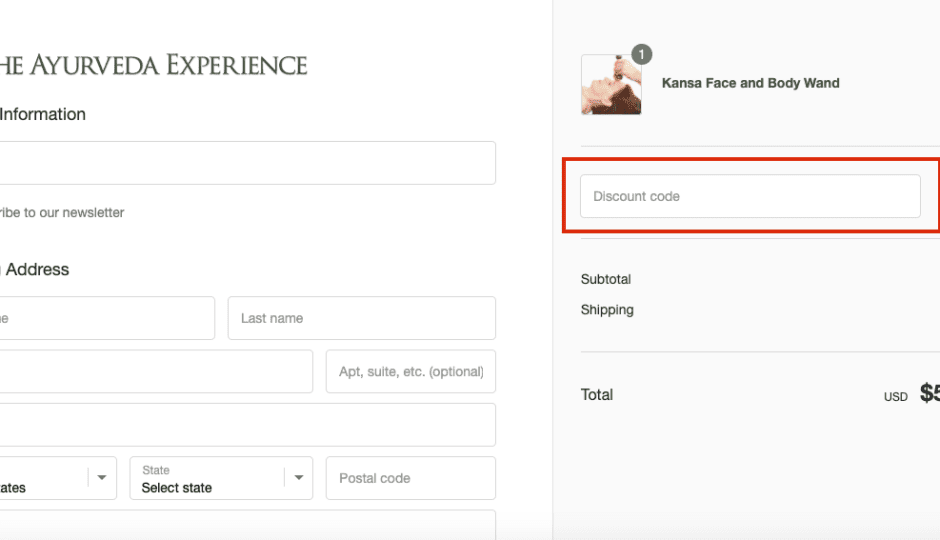Click the Subtotal label
This screenshot has height=540, width=940.
[605, 279]
